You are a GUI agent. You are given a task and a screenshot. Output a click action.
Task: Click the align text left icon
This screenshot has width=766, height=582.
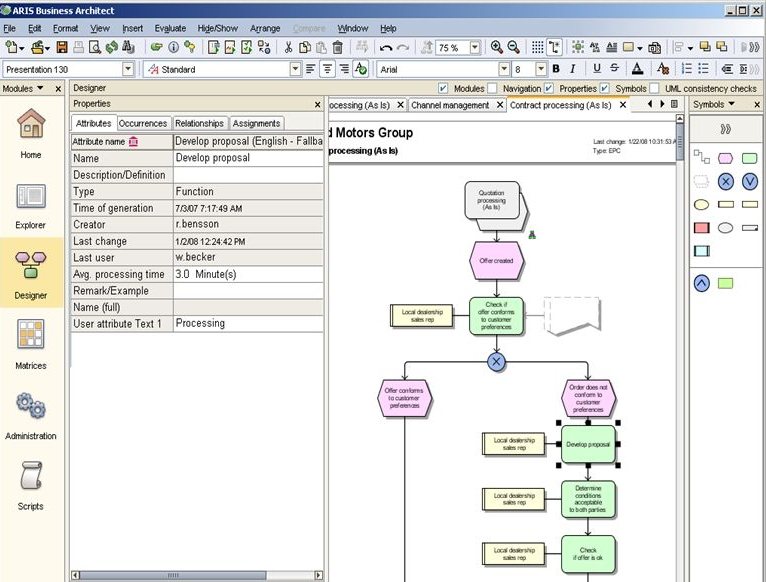(310, 69)
